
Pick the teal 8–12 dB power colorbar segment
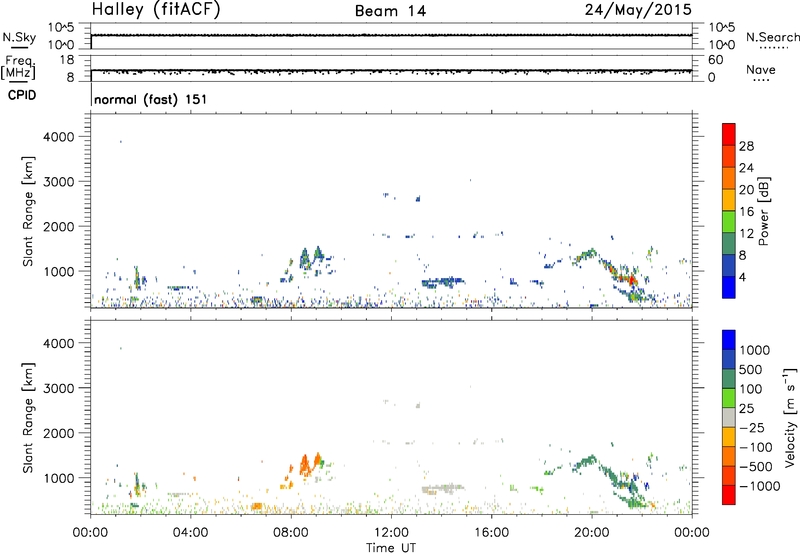729,244
